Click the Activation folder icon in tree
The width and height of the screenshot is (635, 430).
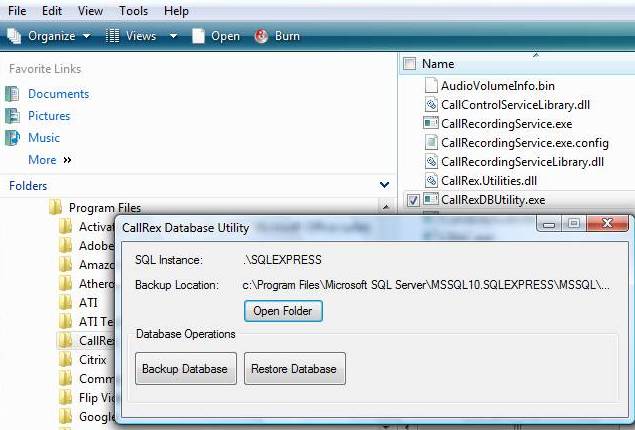[65, 227]
